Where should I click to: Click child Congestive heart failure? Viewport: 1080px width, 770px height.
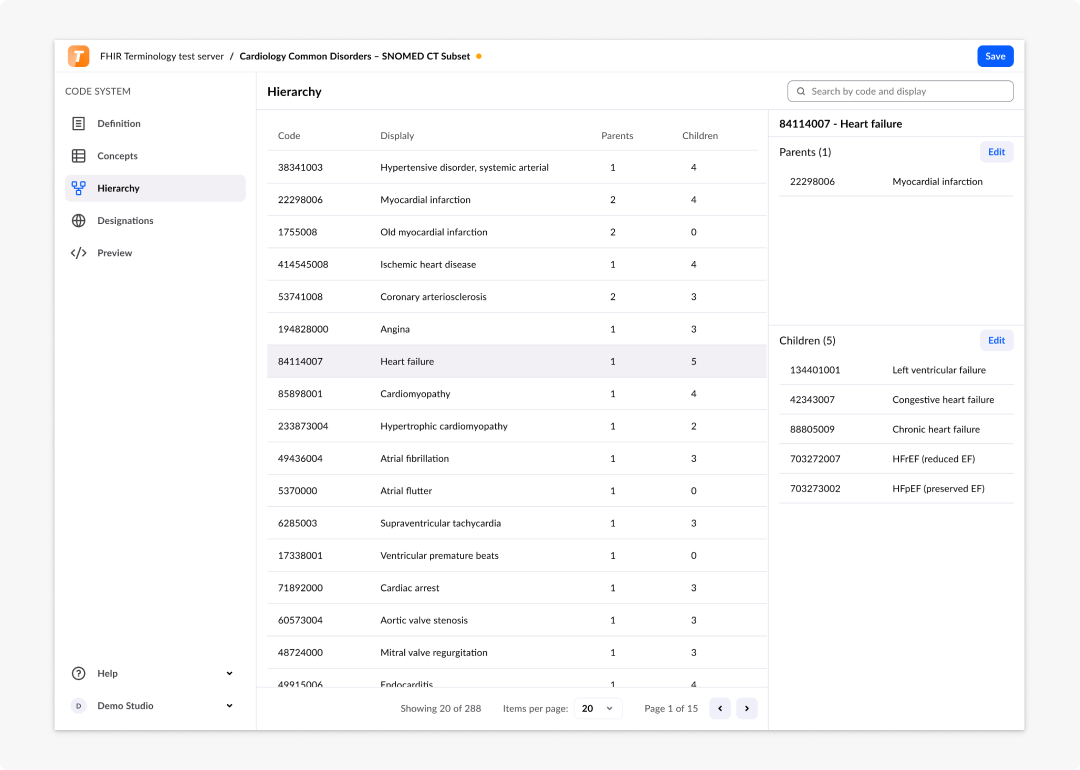coord(896,399)
